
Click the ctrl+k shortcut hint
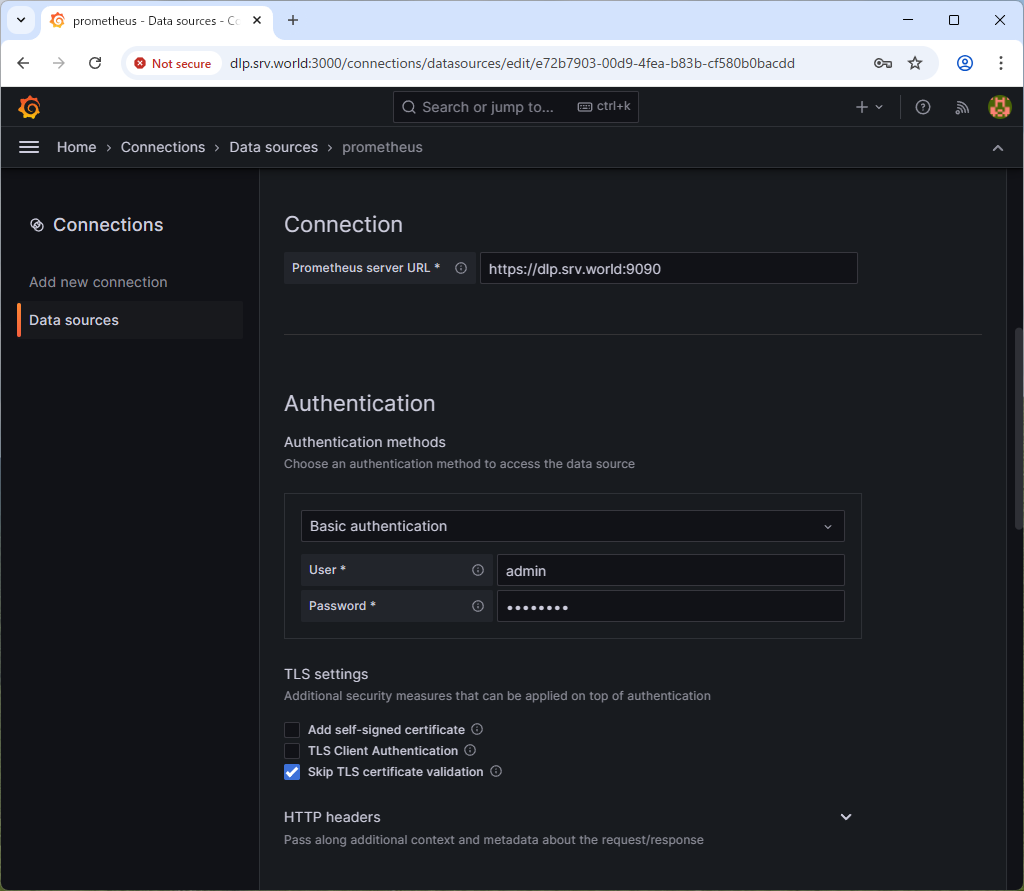tap(604, 106)
